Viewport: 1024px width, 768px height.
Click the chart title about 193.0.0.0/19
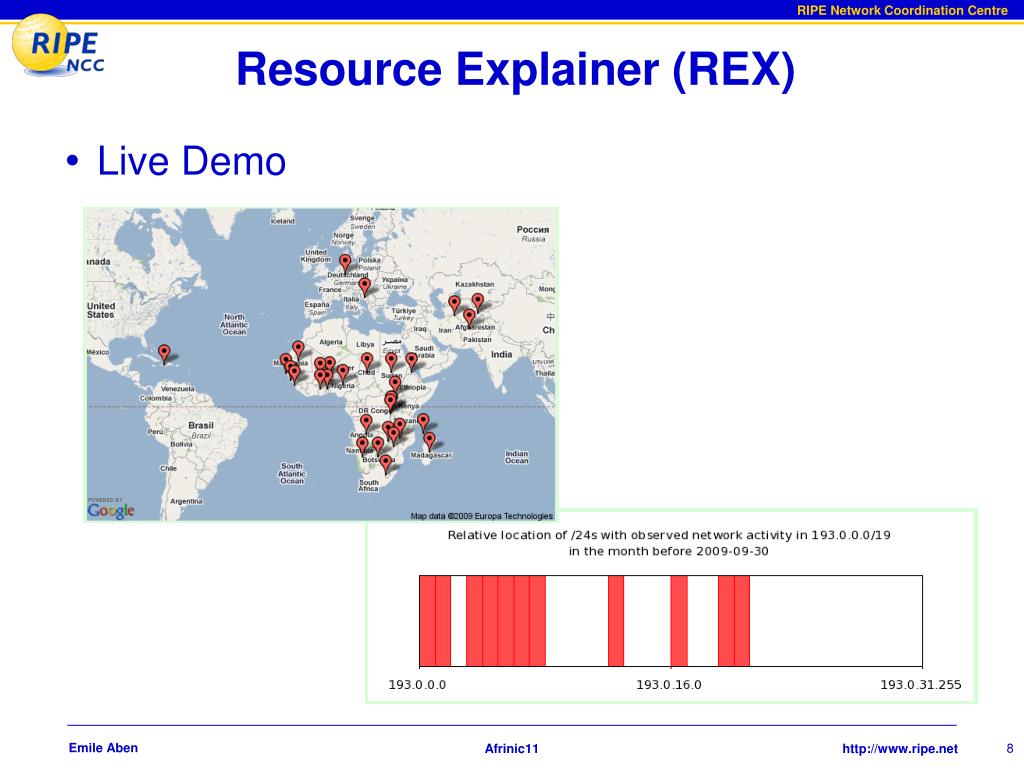(669, 543)
